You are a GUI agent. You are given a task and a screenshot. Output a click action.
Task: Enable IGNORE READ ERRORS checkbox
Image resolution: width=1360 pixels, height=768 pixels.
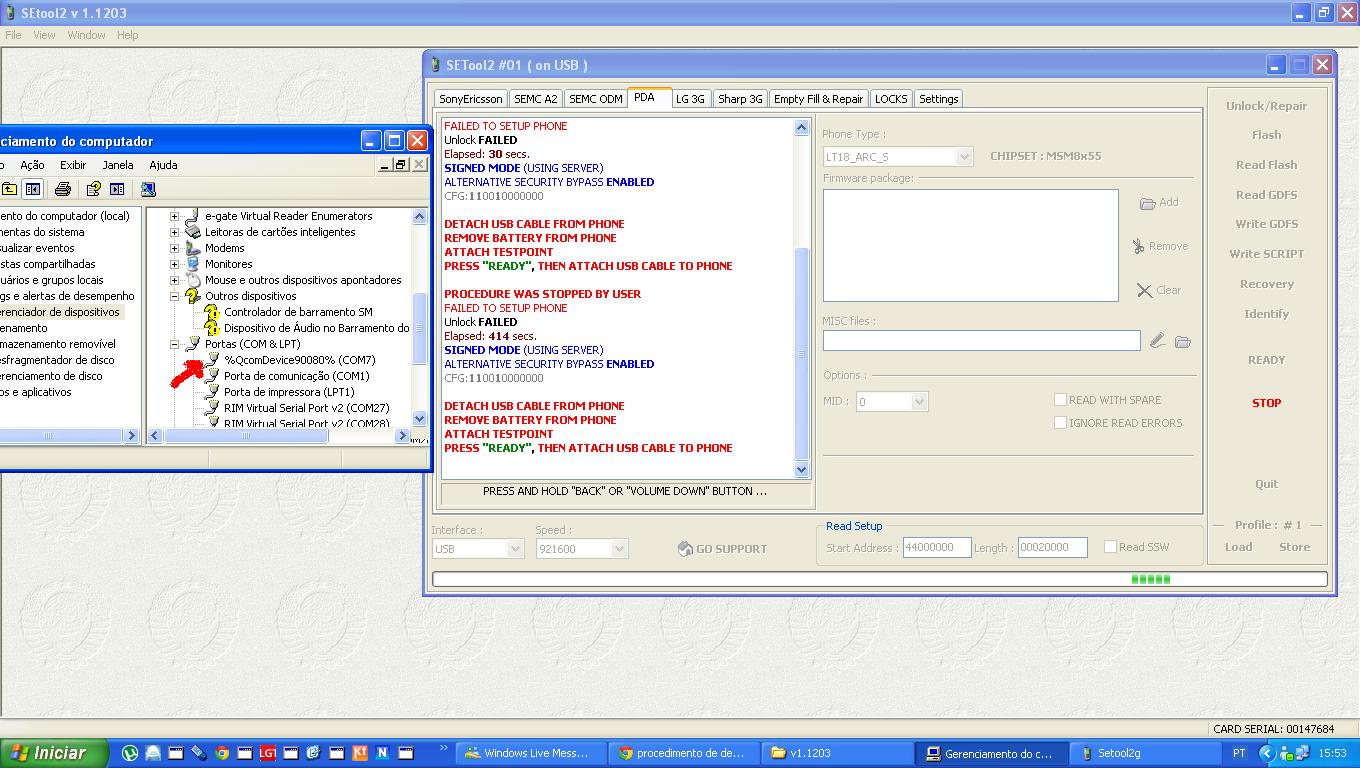point(1060,423)
